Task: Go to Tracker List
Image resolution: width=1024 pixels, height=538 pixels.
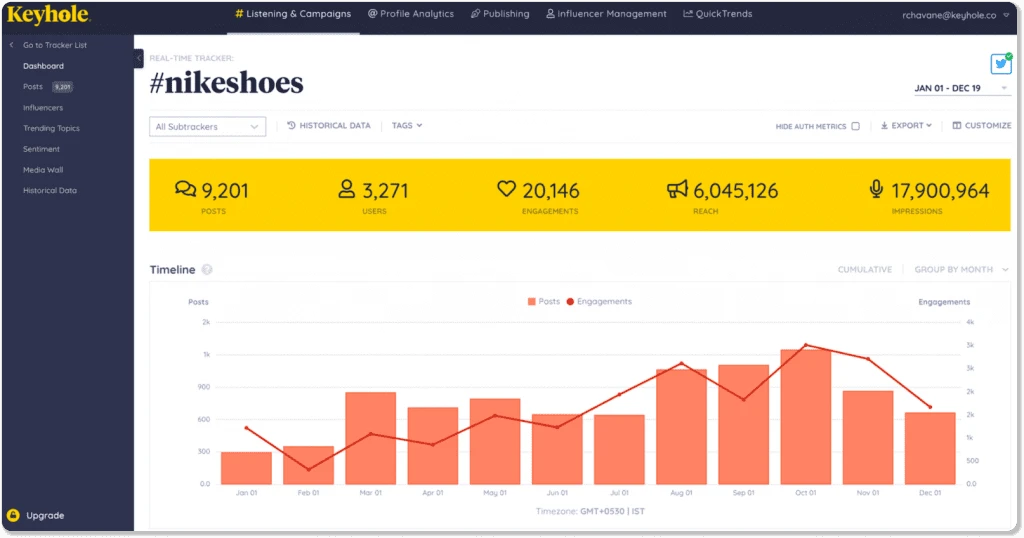Action: point(55,45)
